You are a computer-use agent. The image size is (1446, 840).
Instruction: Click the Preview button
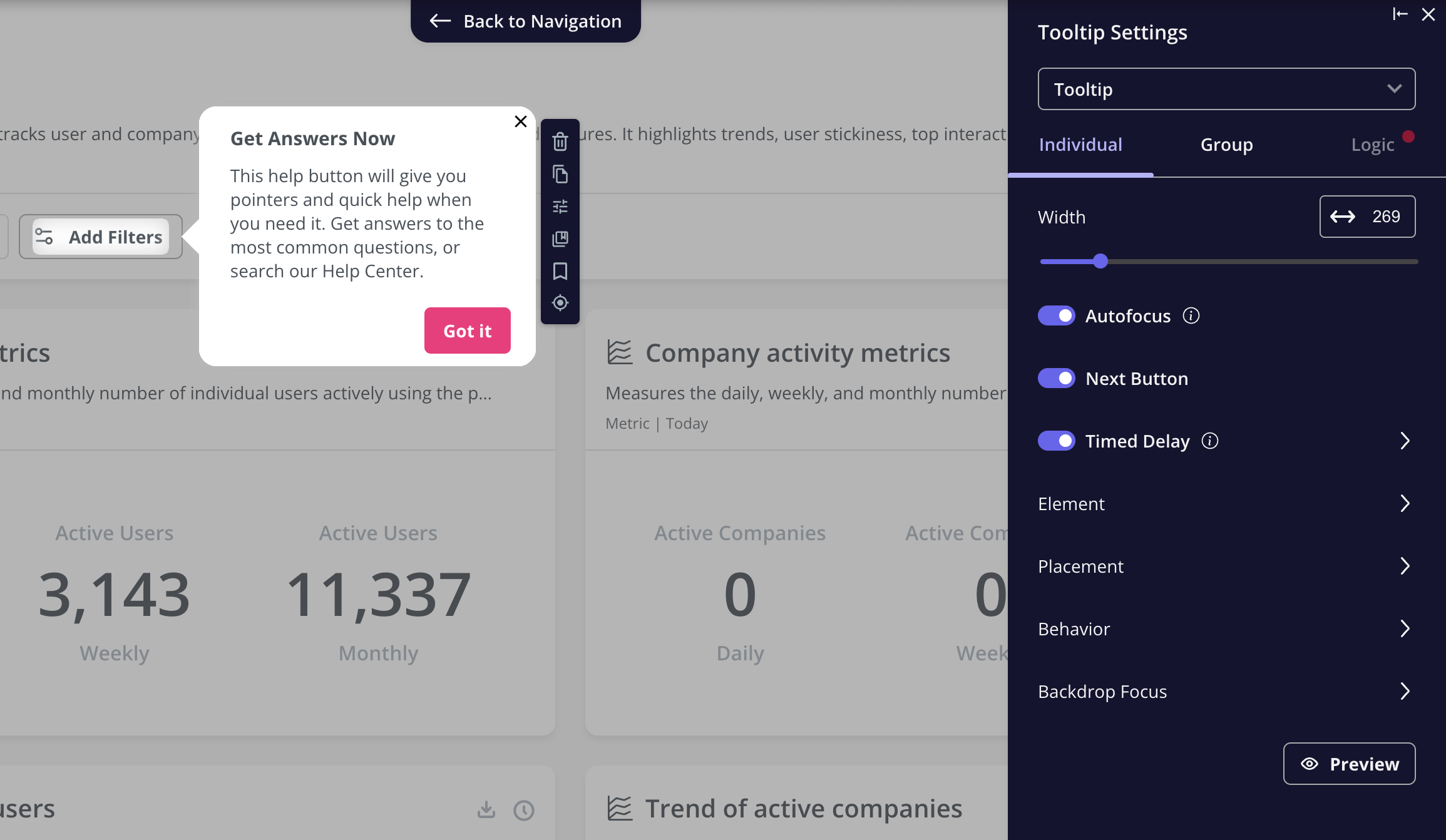coord(1349,764)
